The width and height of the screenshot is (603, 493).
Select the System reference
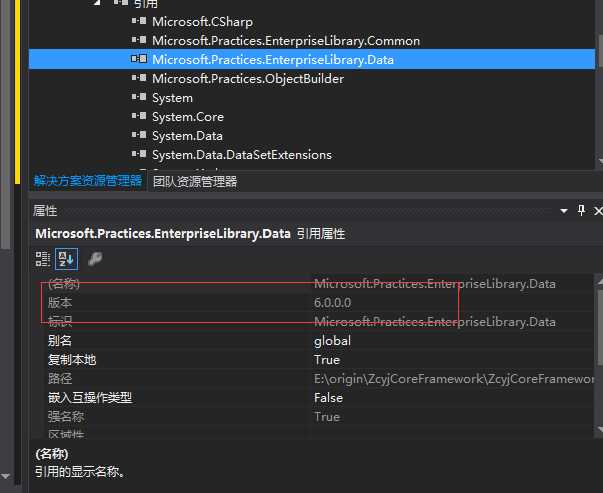pos(172,98)
